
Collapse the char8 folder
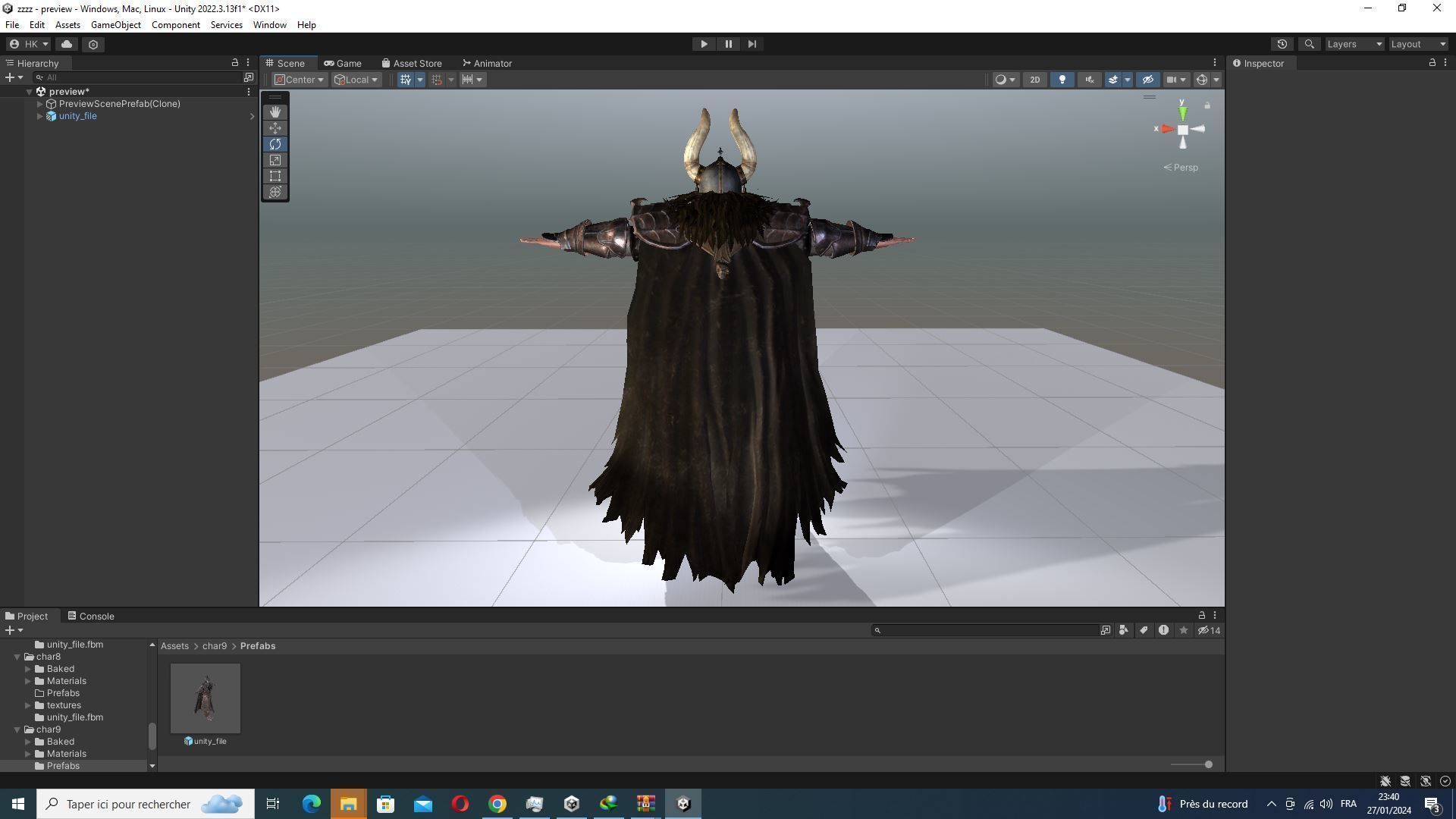pos(17,657)
